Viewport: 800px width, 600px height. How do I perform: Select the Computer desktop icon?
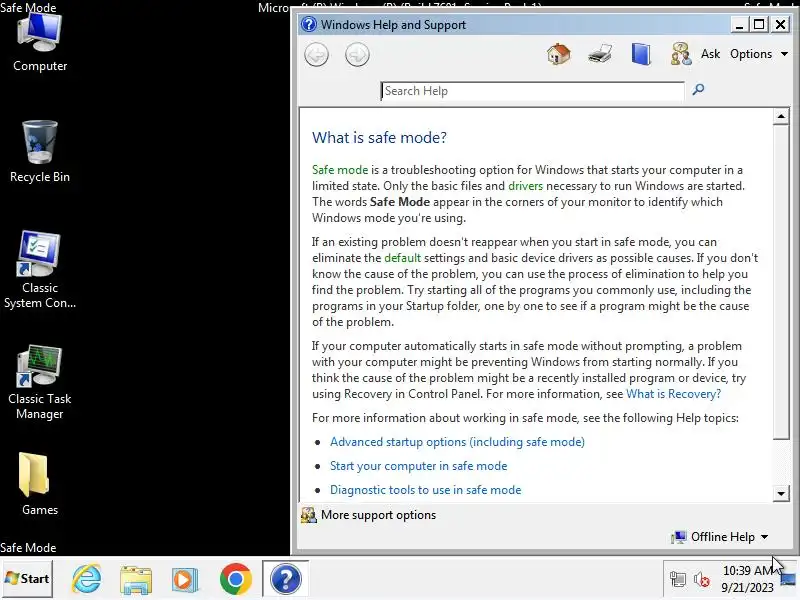coord(40,43)
